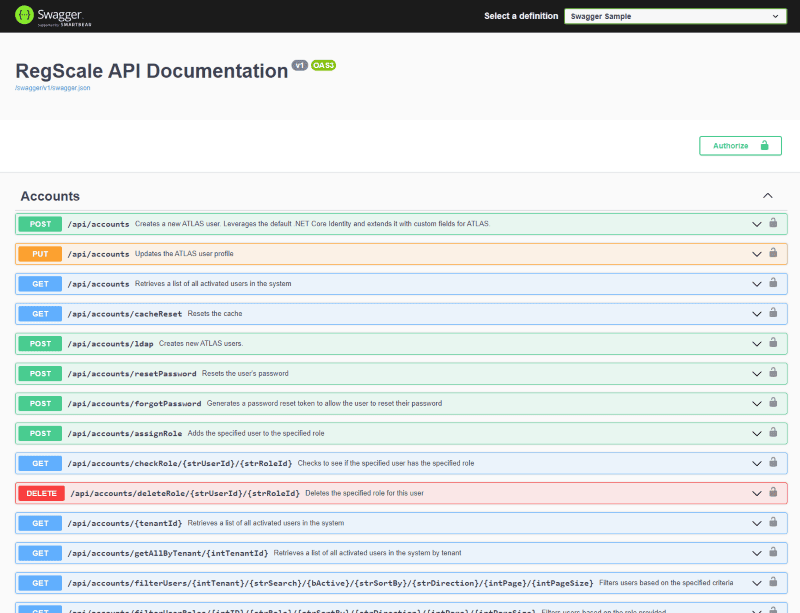This screenshot has width=800, height=613.
Task: Click the POST badge on the assignRole row
Action: coord(40,434)
